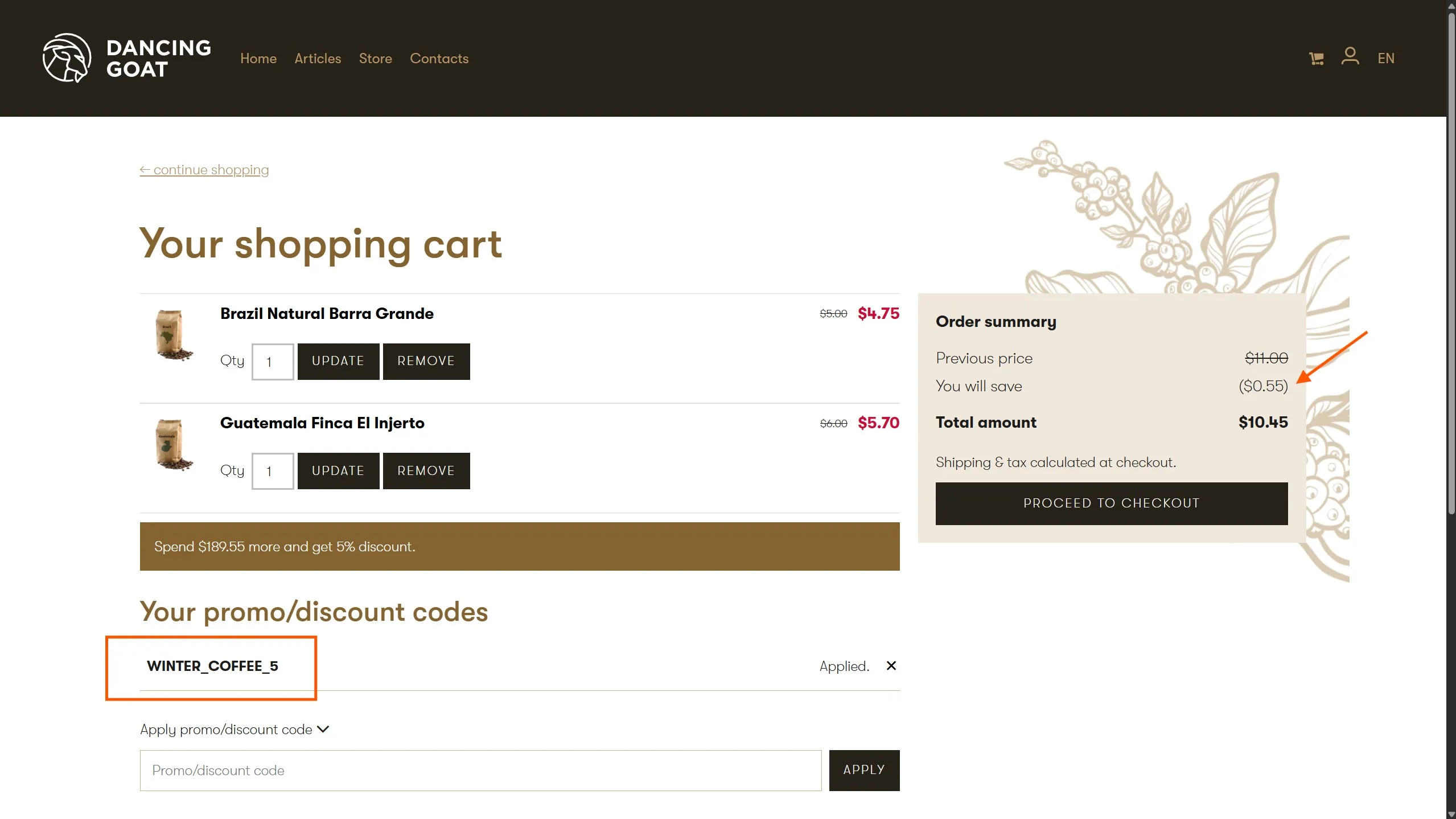Screen dimensions: 1456x819
Task: Open the user account icon
Action: 1350,56
